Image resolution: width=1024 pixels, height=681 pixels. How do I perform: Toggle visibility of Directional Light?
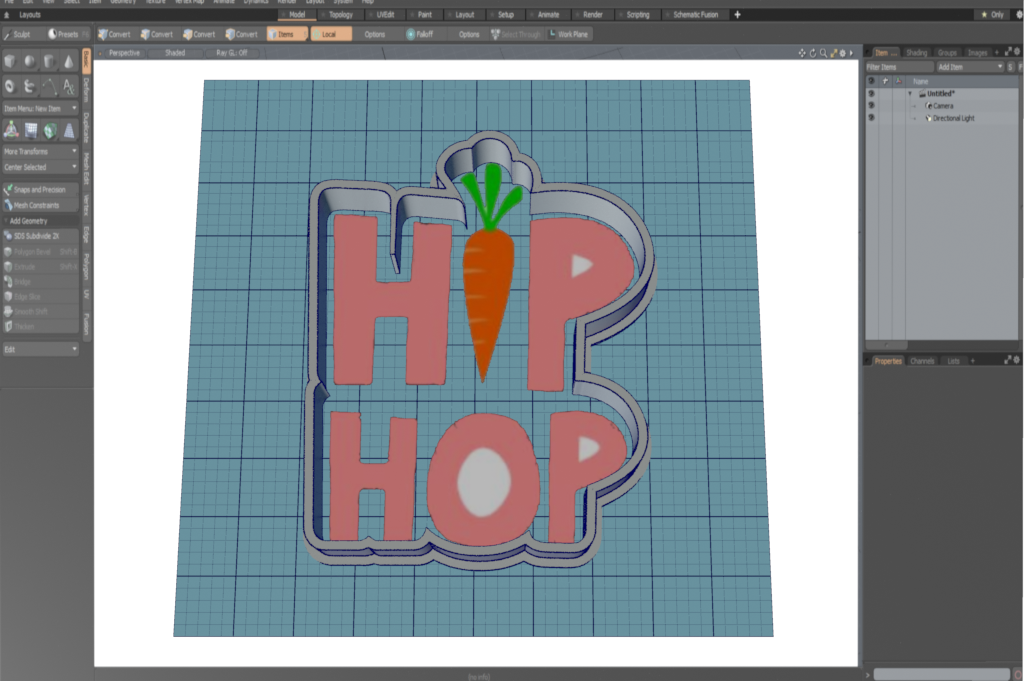[871, 118]
